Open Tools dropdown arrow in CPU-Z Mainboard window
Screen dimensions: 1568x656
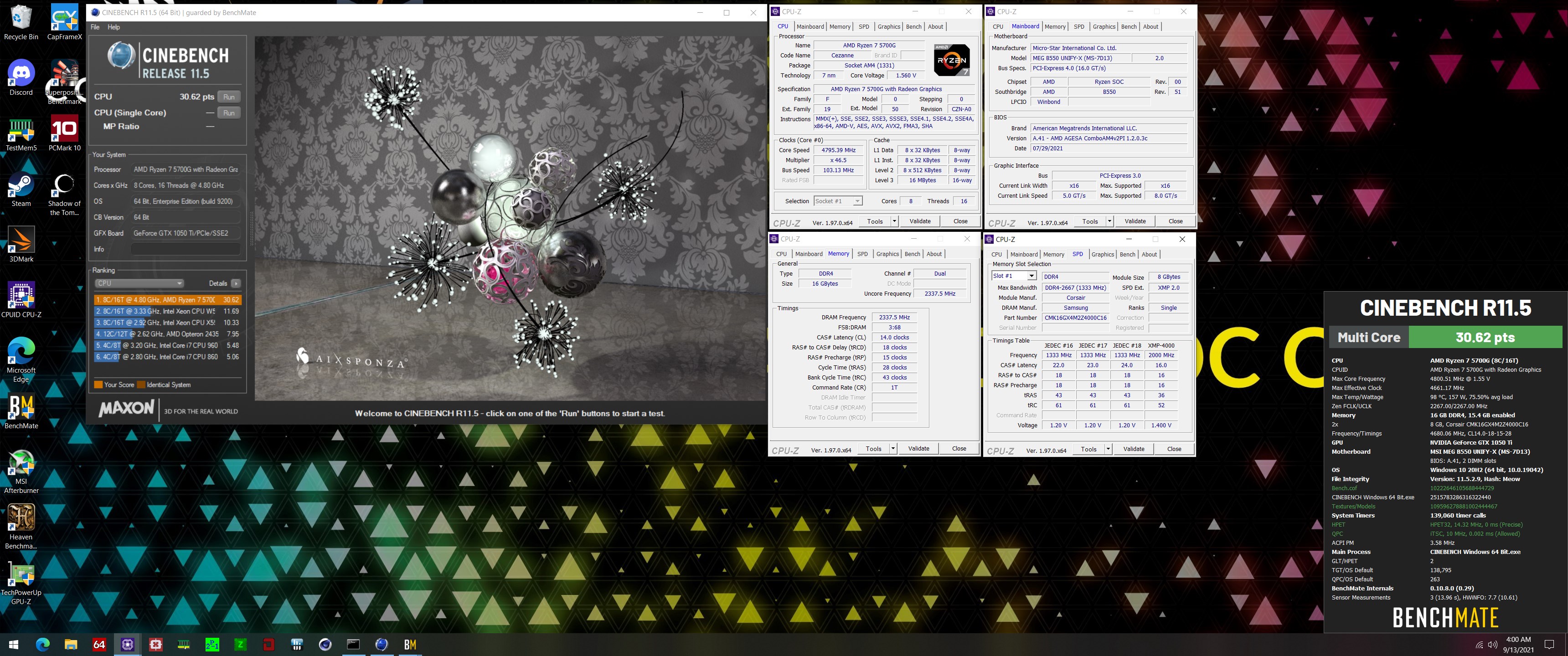tap(1109, 221)
